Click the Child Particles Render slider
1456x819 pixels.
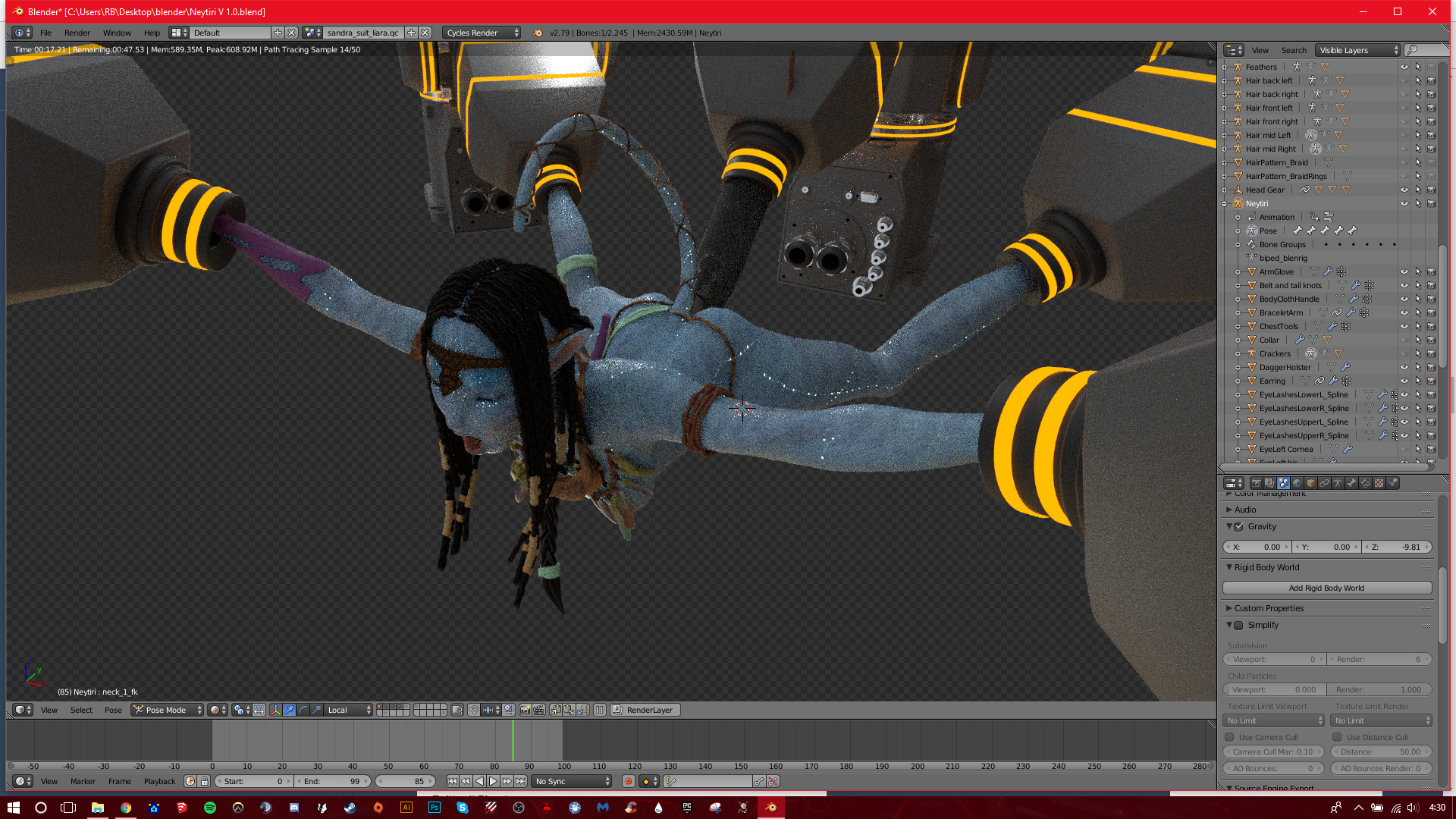(x=1379, y=689)
